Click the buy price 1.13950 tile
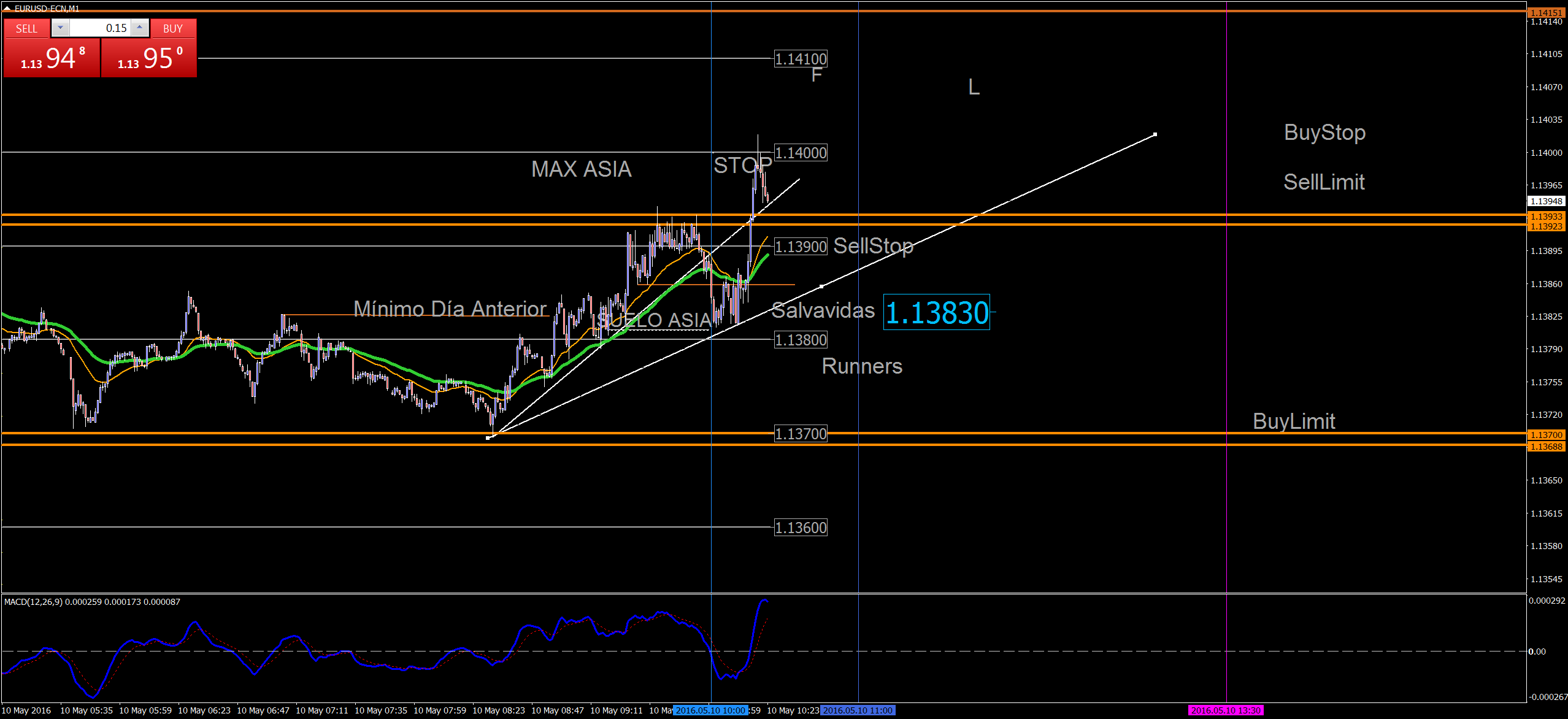 (149, 58)
